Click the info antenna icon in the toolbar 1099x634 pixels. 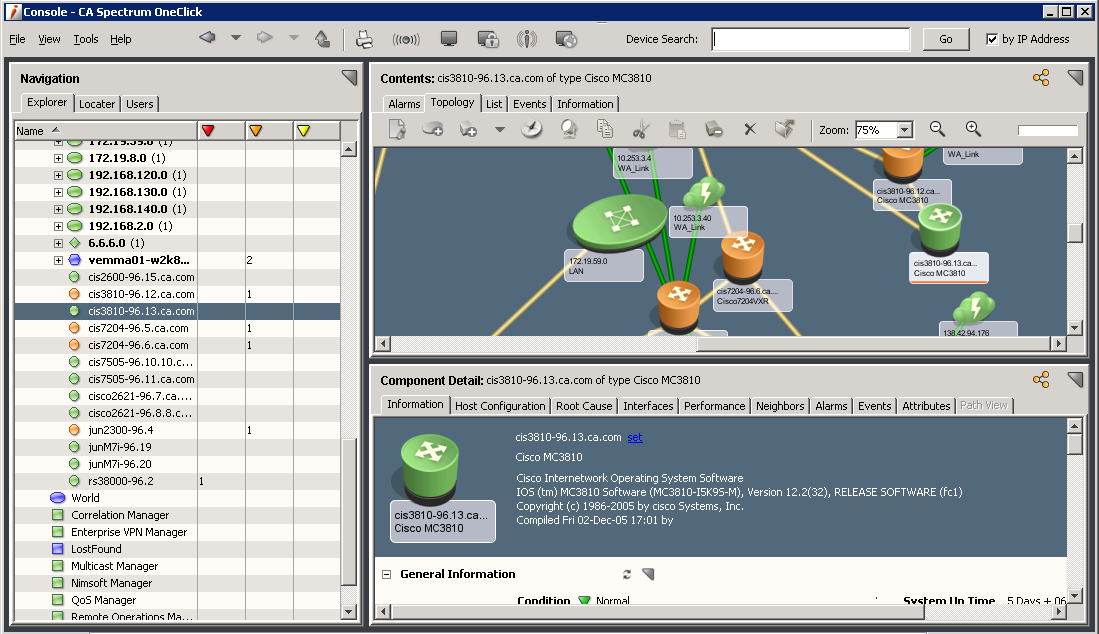[x=526, y=39]
